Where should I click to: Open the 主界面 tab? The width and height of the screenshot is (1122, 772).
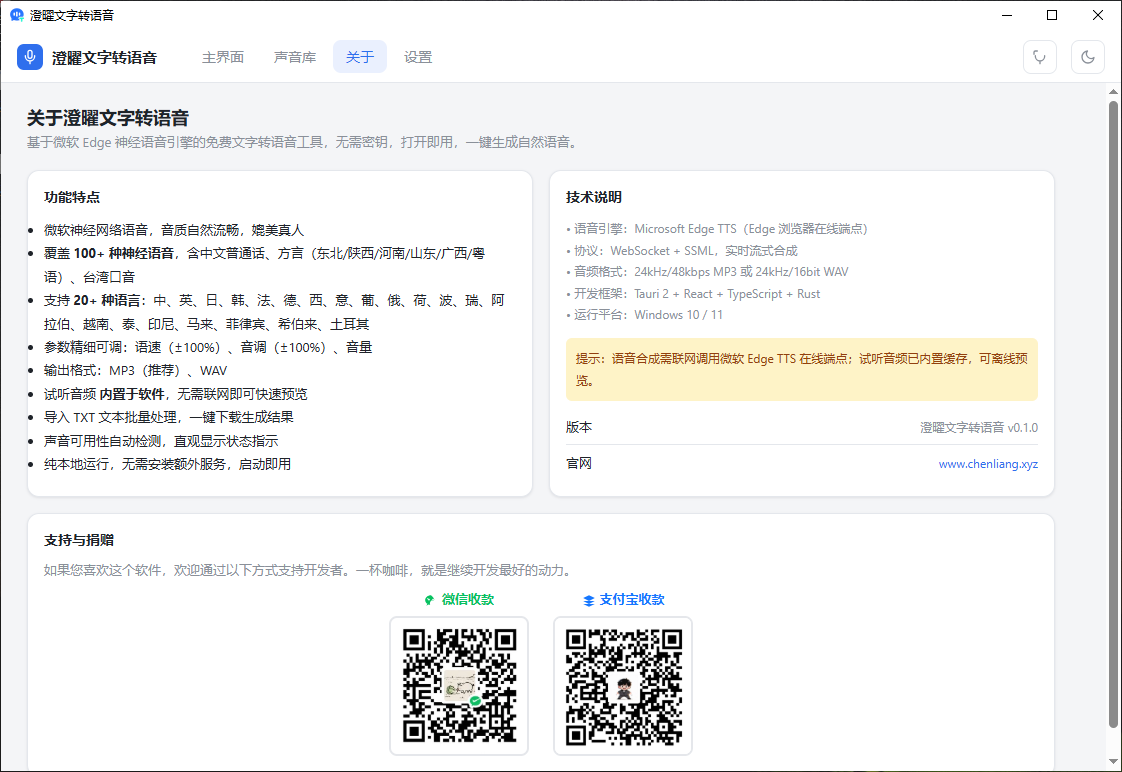(x=223, y=57)
